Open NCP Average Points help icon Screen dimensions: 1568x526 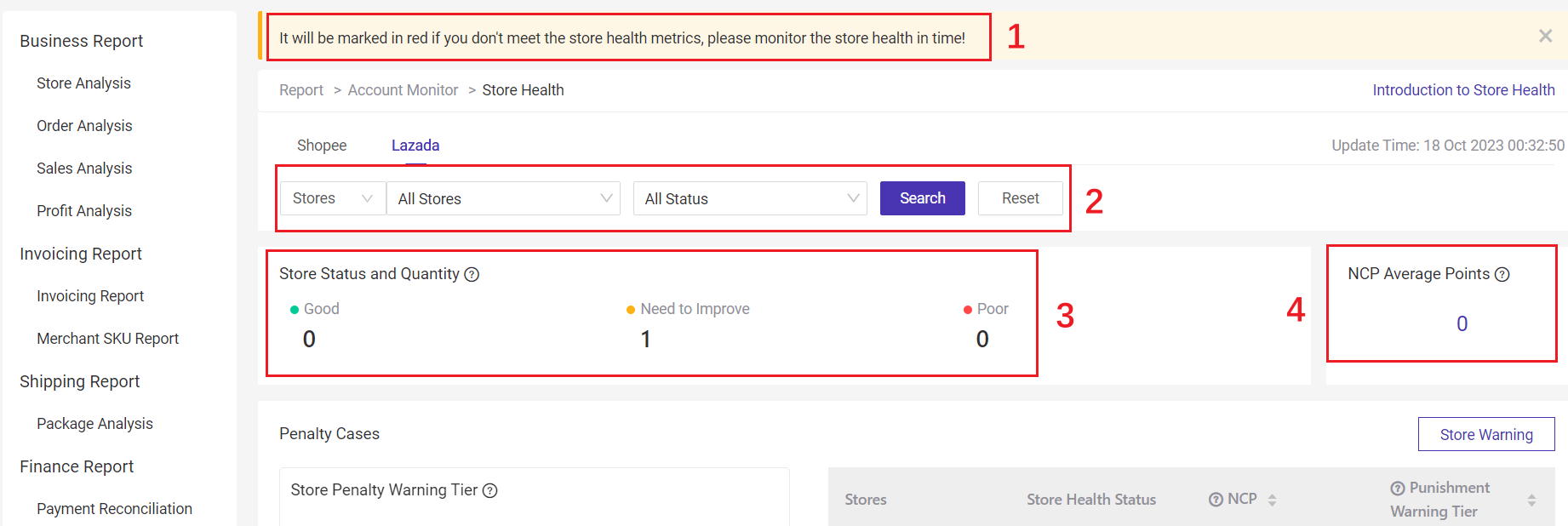coord(1502,274)
